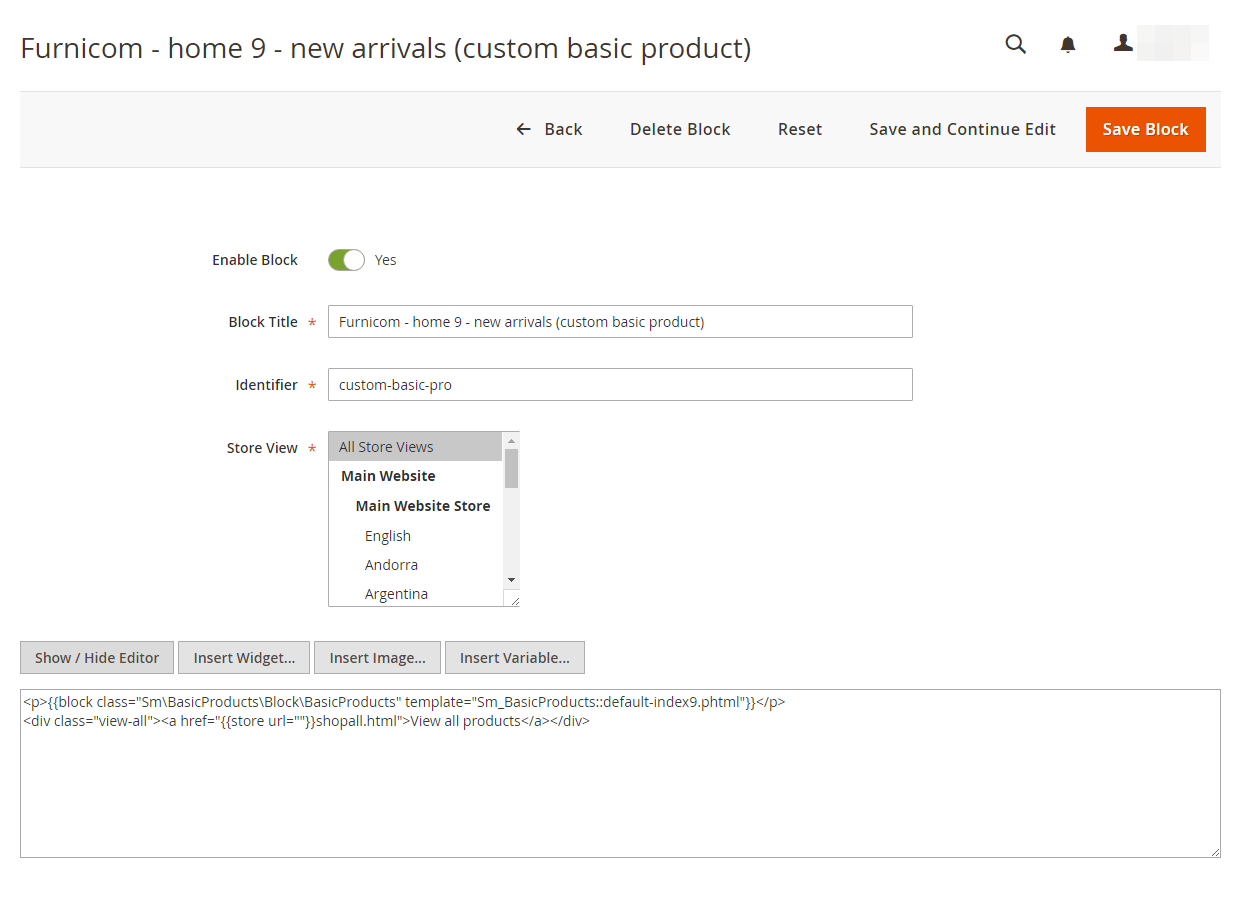1251x910 pixels.
Task: Click the Yes label beside the switch
Action: (386, 260)
